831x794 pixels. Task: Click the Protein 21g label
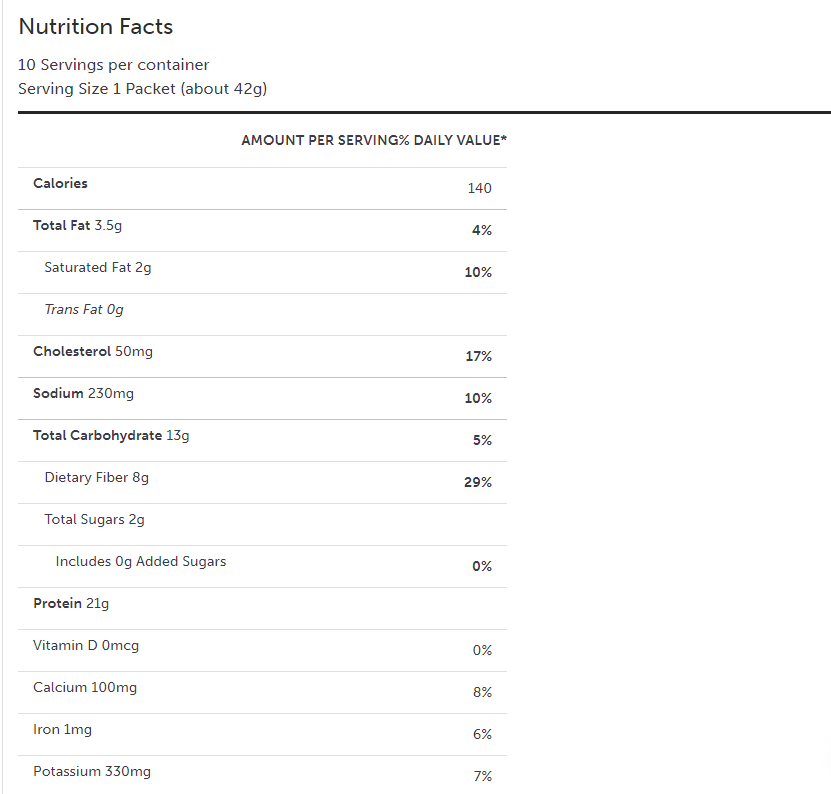click(71, 603)
